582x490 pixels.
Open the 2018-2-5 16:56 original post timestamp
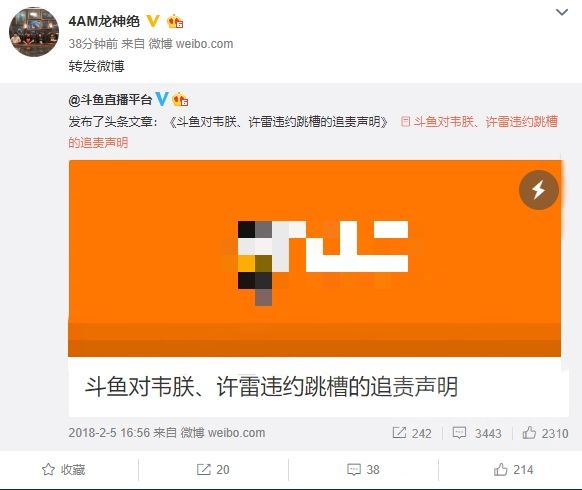109,433
